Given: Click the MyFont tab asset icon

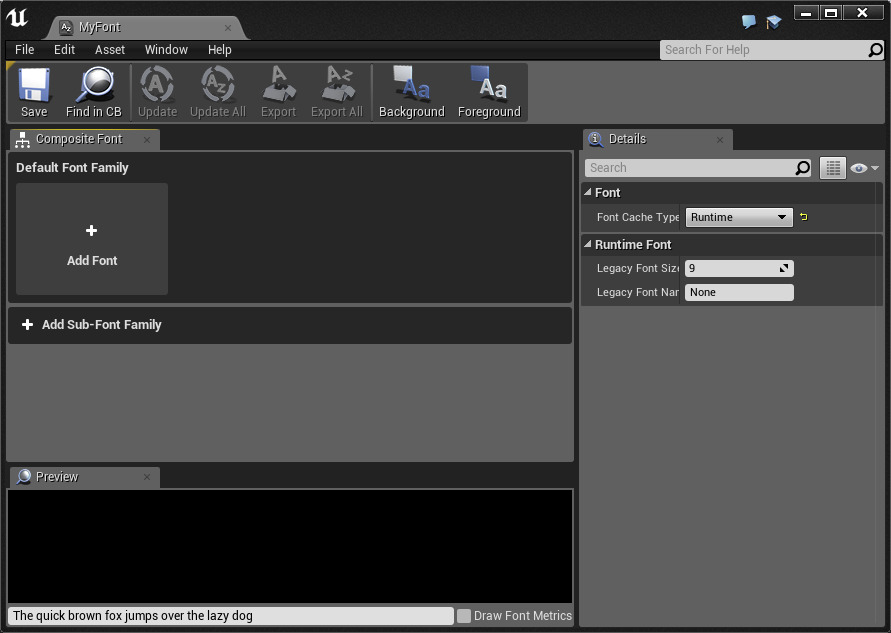Looking at the screenshot, I should point(66,27).
